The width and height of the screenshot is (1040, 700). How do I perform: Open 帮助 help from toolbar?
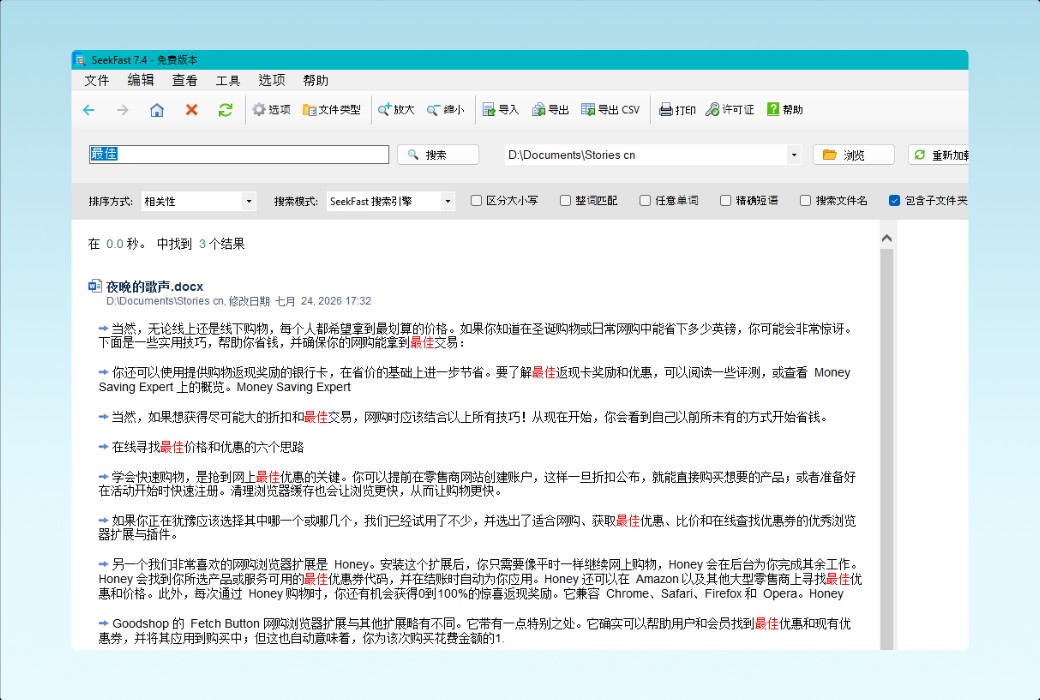(785, 110)
